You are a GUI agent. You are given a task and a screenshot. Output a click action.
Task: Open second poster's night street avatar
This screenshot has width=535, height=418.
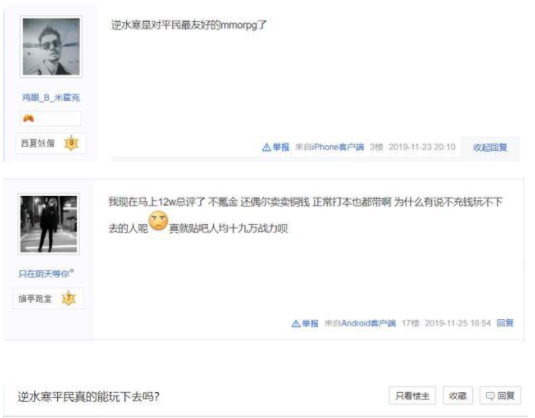pyautogui.click(x=49, y=224)
